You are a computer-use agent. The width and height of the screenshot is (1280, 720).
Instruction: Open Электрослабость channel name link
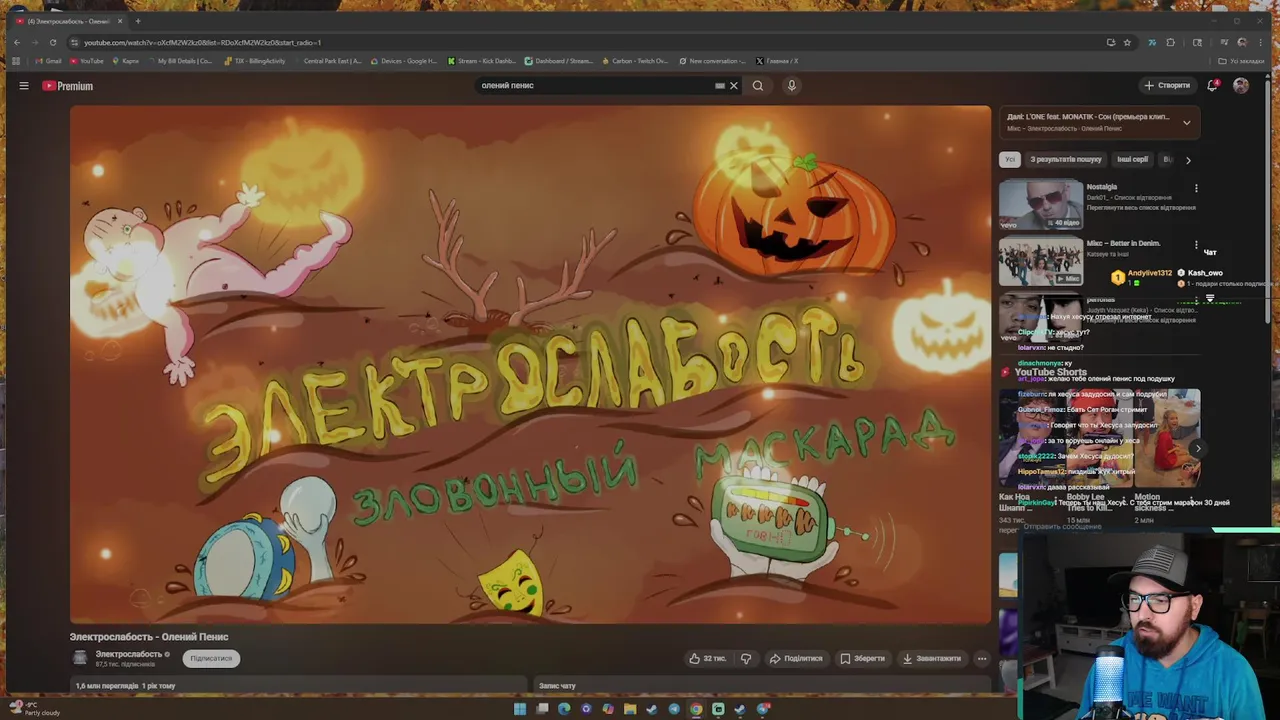coord(129,654)
